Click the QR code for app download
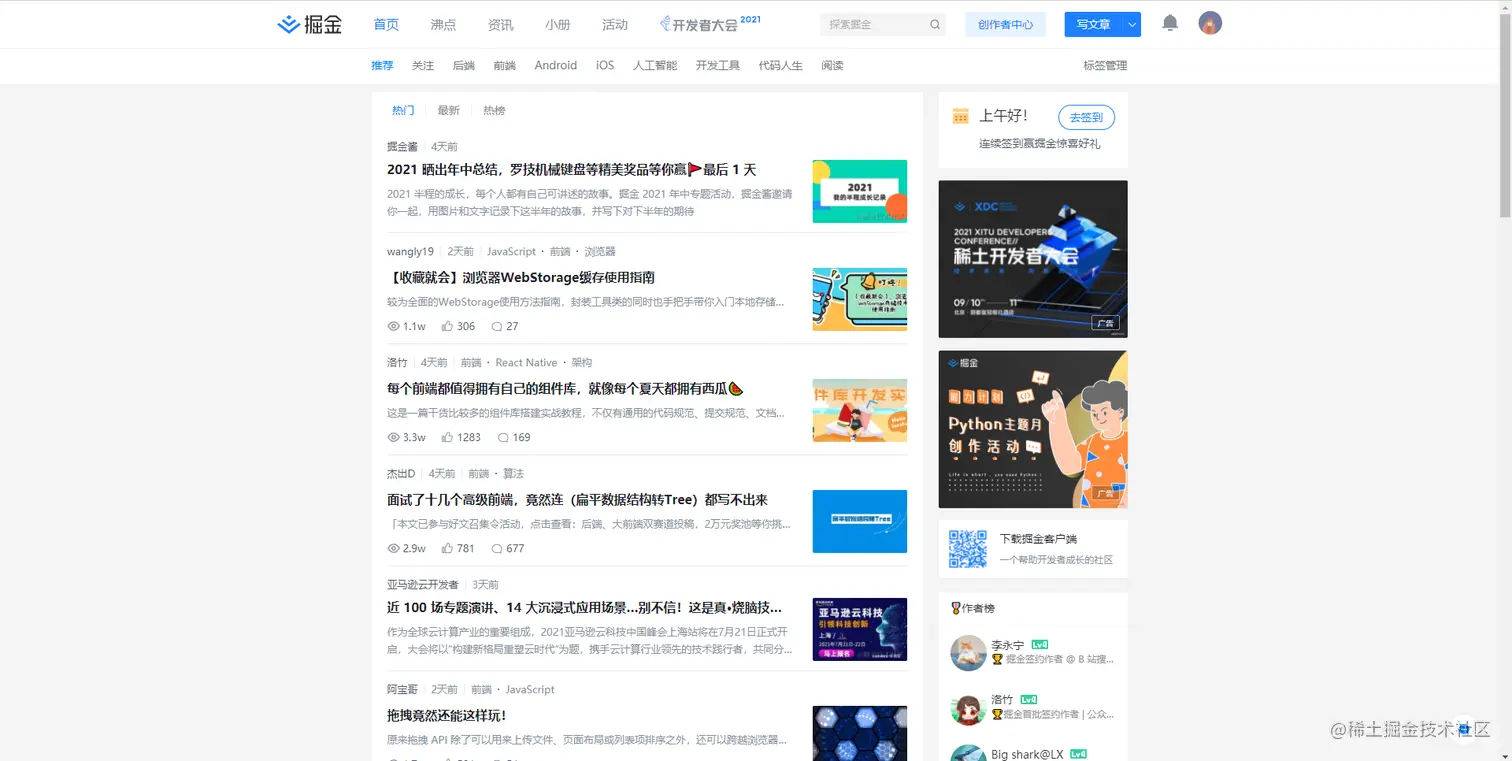Viewport: 1512px width, 761px height. [x=968, y=549]
